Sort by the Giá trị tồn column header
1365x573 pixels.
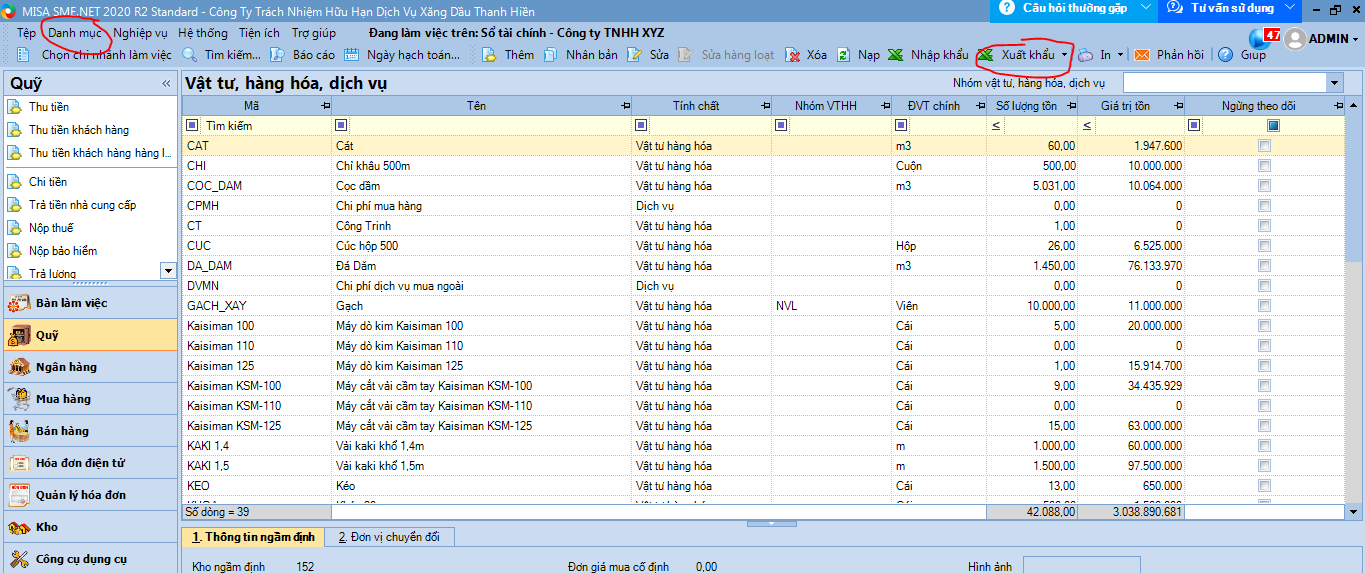coord(1129,105)
